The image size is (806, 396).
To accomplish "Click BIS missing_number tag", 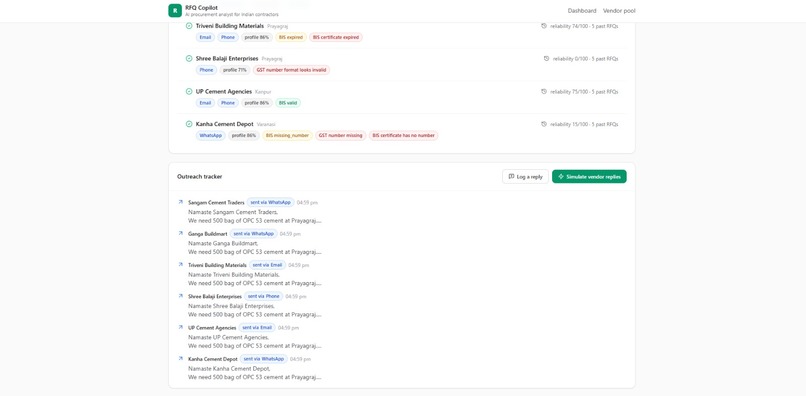I will [287, 136].
